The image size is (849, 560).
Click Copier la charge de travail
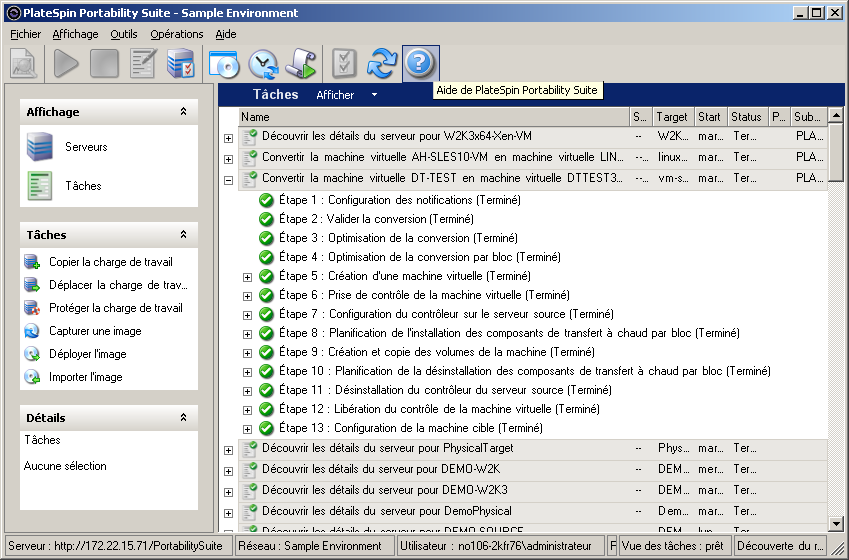(110, 262)
